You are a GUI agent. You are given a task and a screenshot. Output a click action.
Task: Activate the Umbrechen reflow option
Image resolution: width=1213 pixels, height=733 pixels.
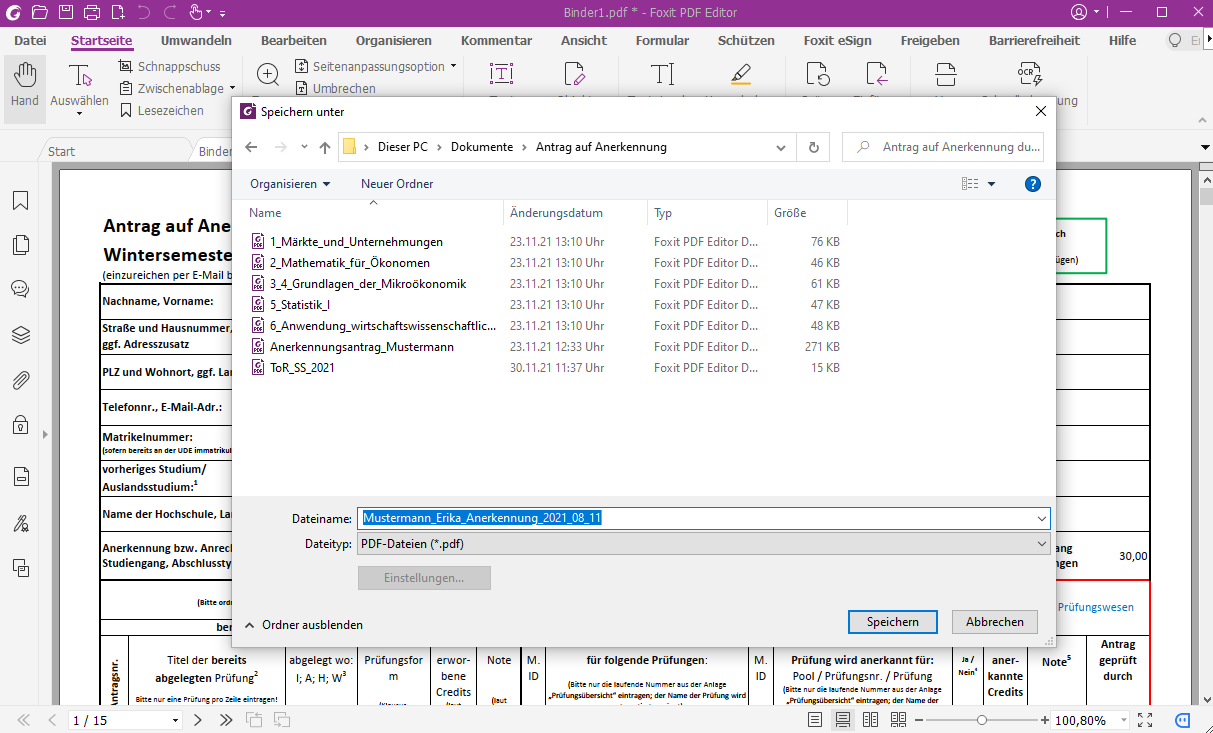click(336, 88)
